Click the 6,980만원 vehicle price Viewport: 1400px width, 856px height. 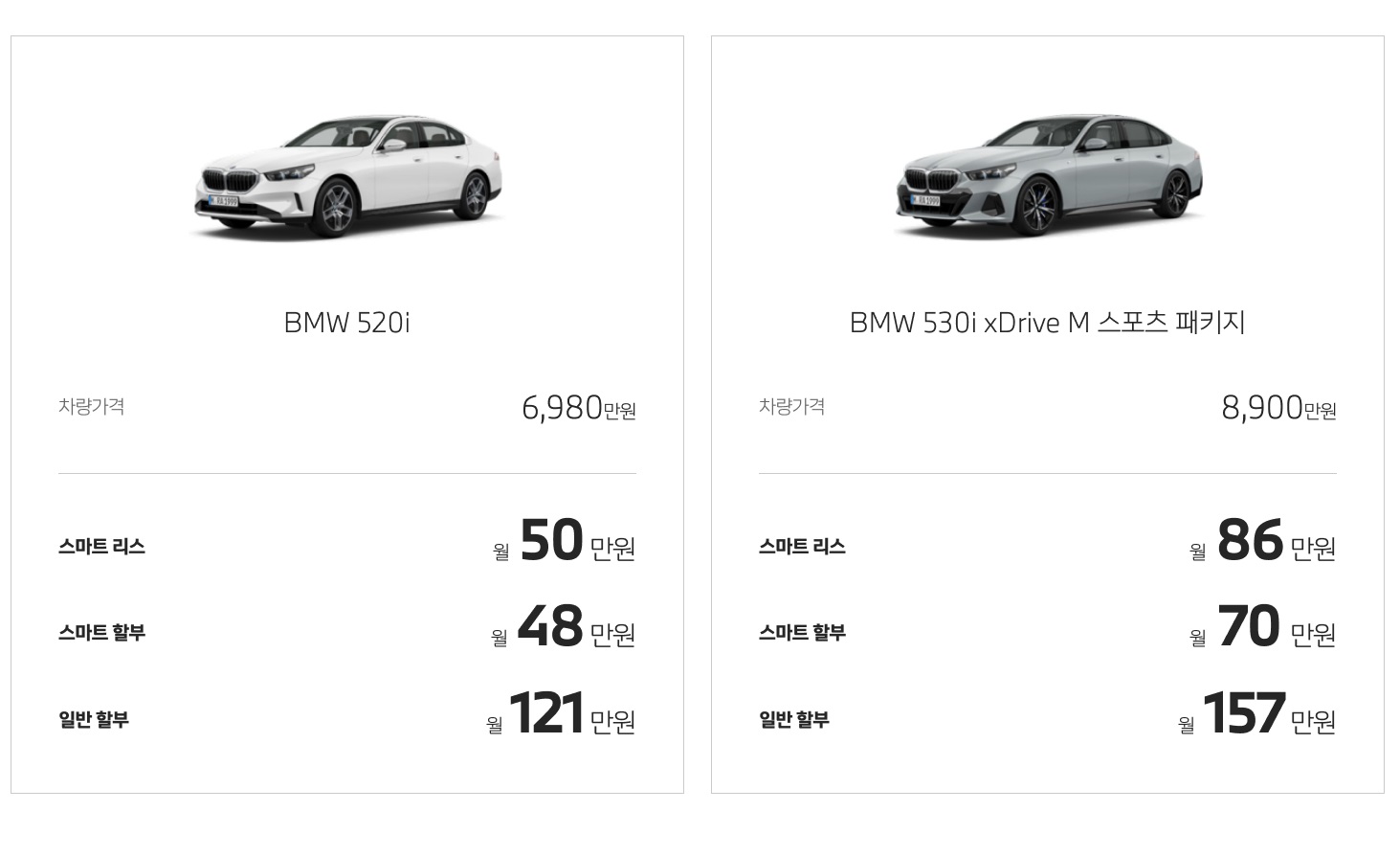tap(578, 409)
